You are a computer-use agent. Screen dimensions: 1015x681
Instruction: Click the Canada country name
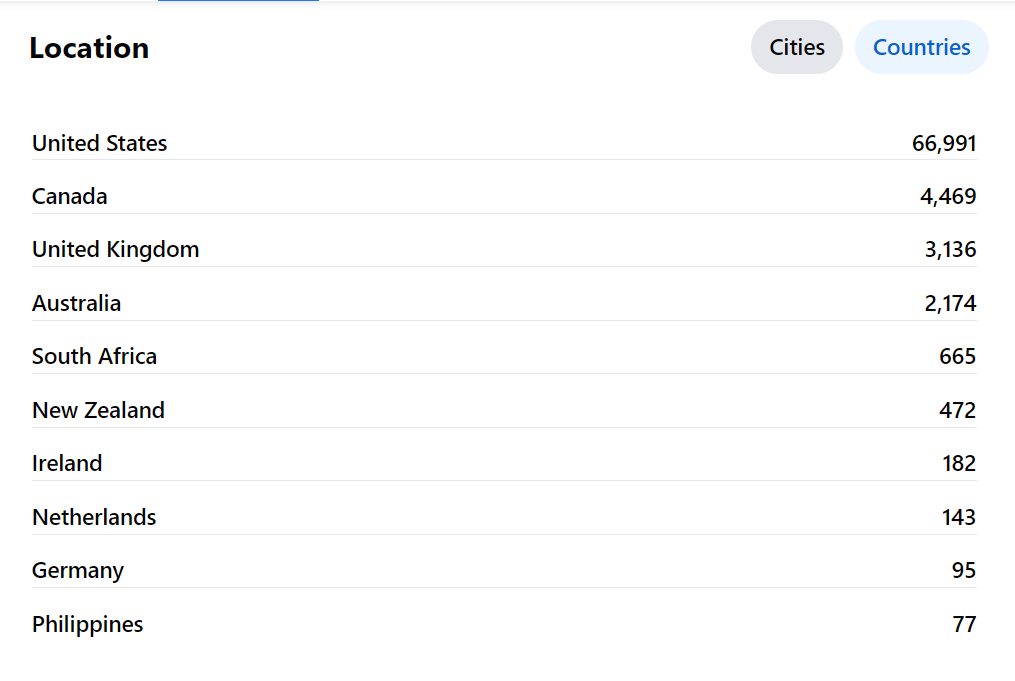[69, 196]
